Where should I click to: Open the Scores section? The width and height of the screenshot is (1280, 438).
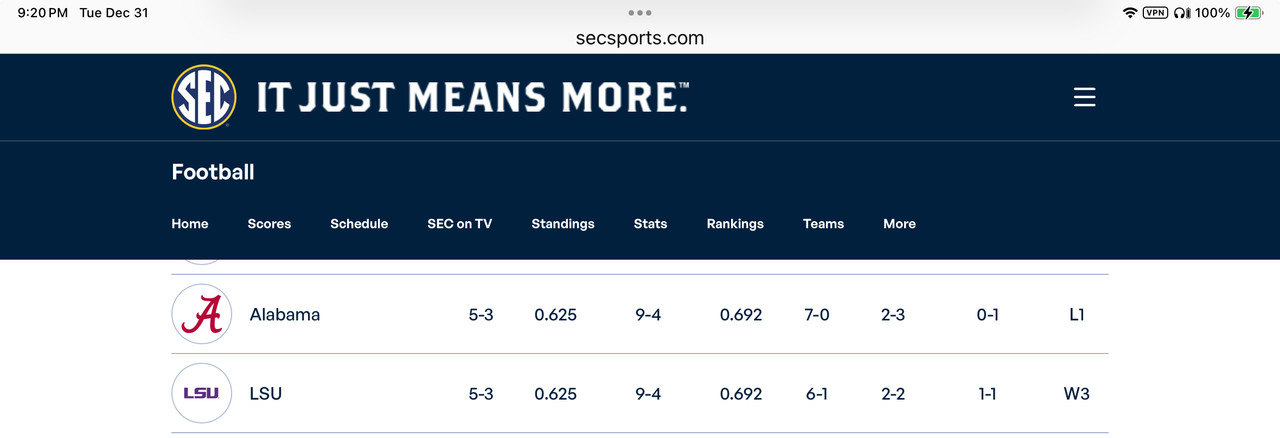click(269, 224)
